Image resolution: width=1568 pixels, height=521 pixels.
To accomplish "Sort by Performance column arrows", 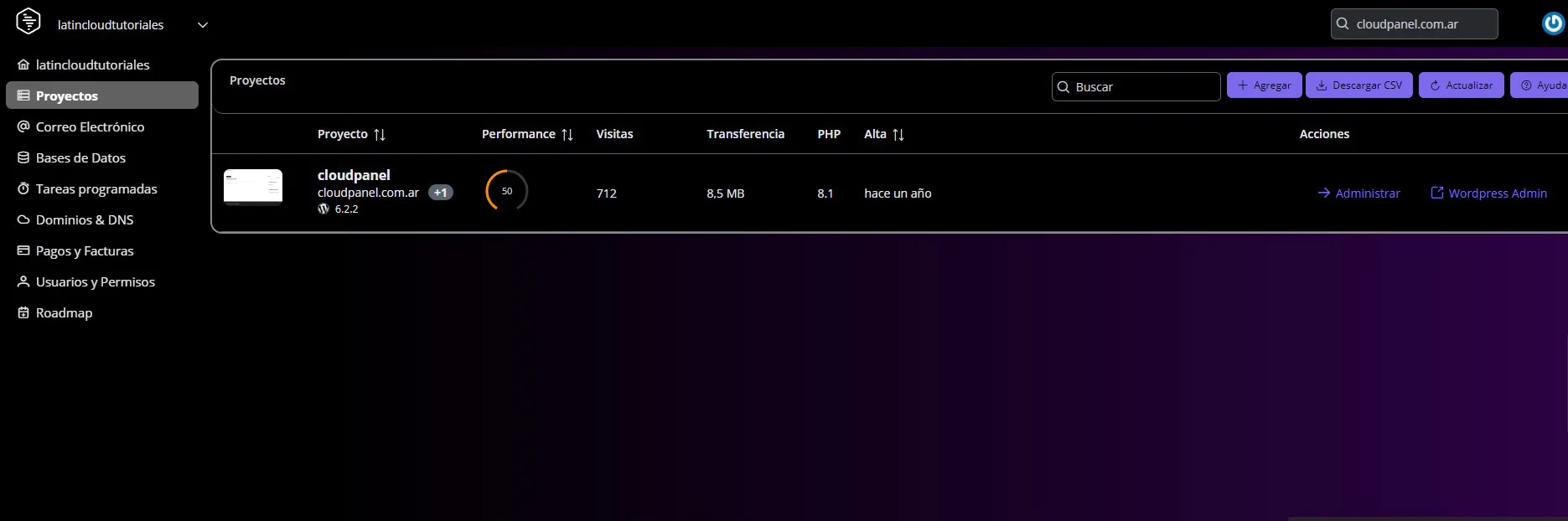I will [x=567, y=134].
